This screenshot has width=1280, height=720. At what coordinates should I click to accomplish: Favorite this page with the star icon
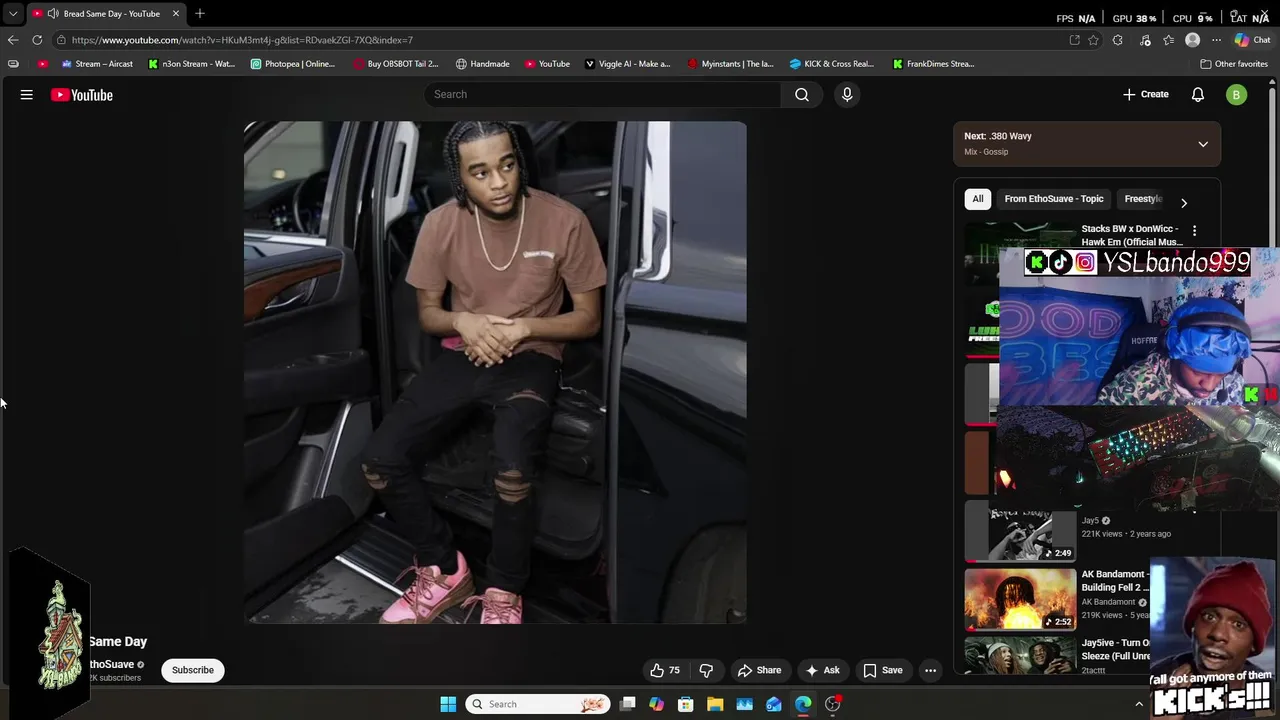1094,40
